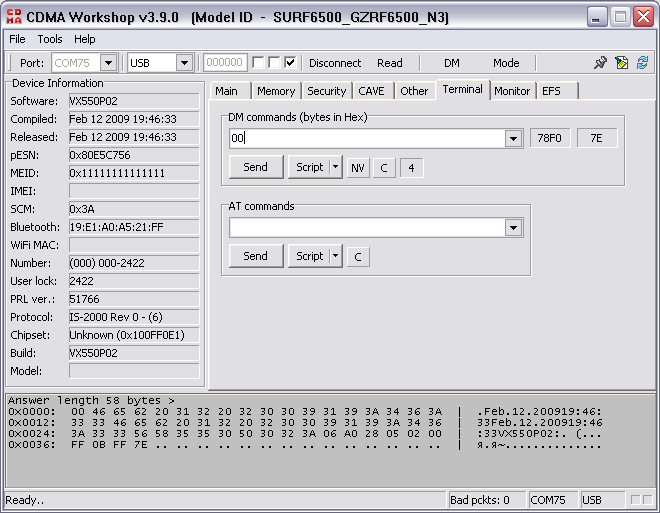660x513 pixels.
Task: Switch to the Memory tab
Action: (x=276, y=91)
